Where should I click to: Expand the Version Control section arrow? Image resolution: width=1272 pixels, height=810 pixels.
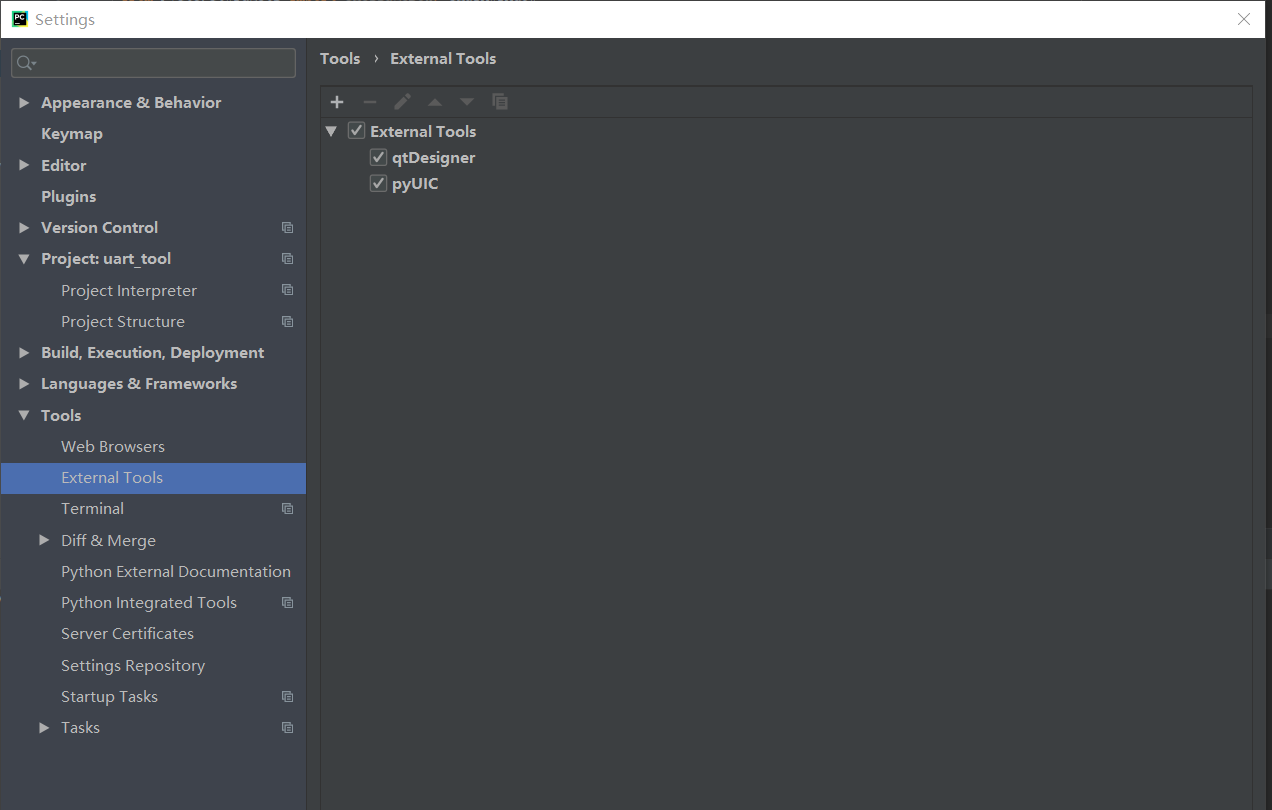click(24, 228)
